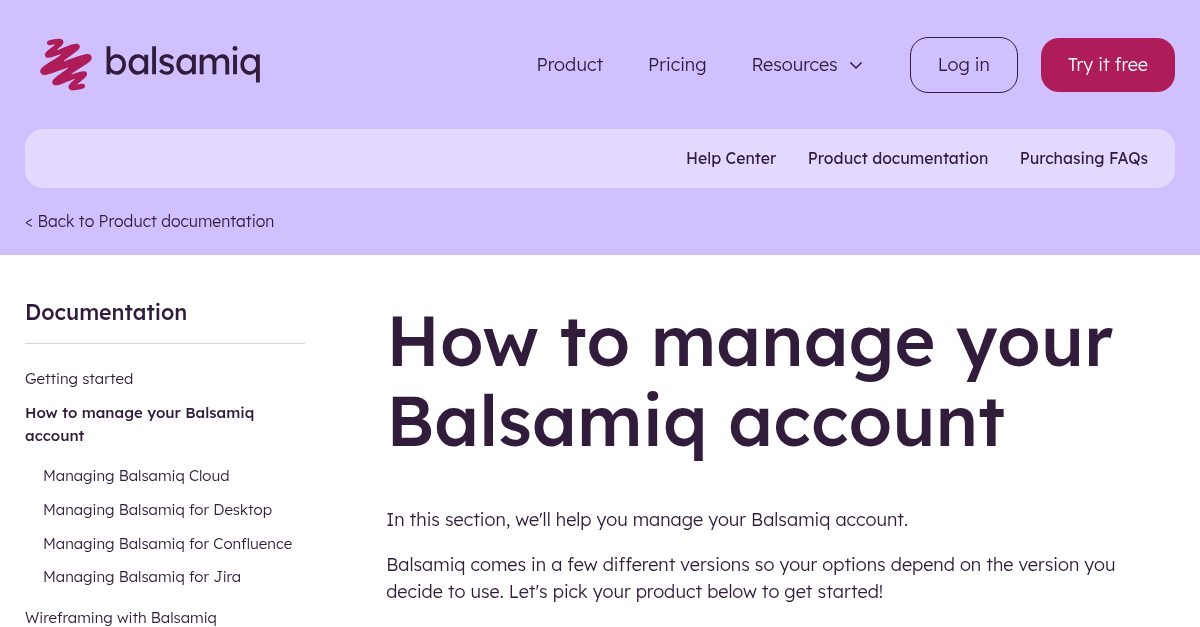Open Managing Balsamiq for Desktop page
The height and width of the screenshot is (627, 1200).
click(x=157, y=509)
